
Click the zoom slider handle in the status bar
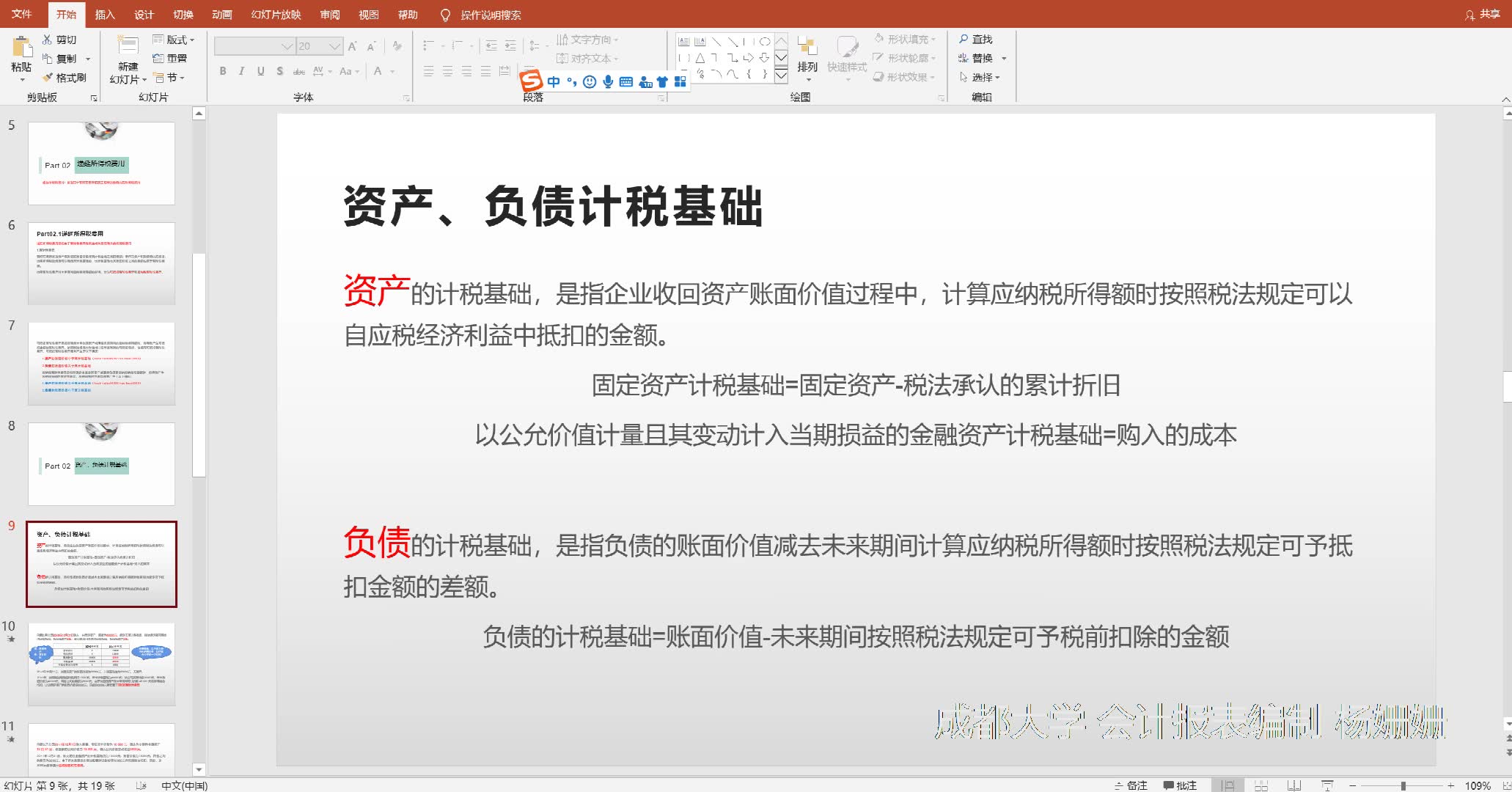click(x=1403, y=785)
